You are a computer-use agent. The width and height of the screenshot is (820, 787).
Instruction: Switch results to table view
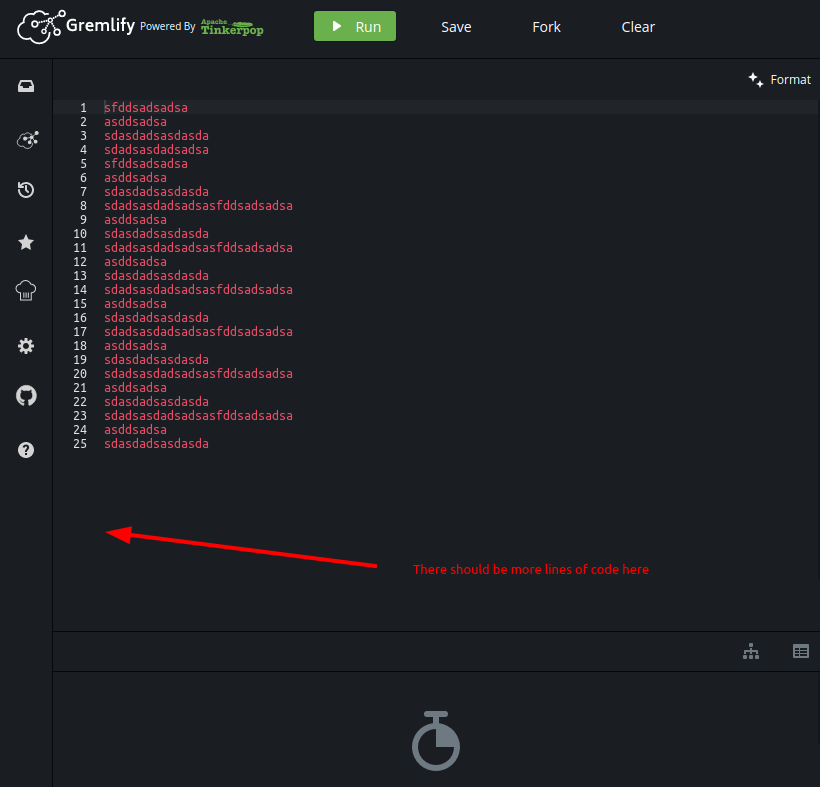(801, 651)
